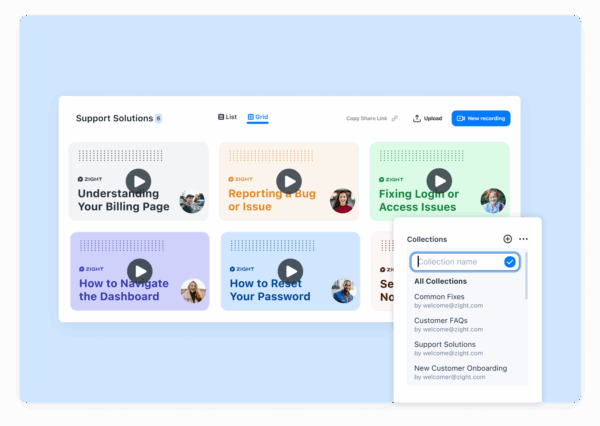
Task: Play the Reporting a Bug or Issue video
Action: (289, 181)
